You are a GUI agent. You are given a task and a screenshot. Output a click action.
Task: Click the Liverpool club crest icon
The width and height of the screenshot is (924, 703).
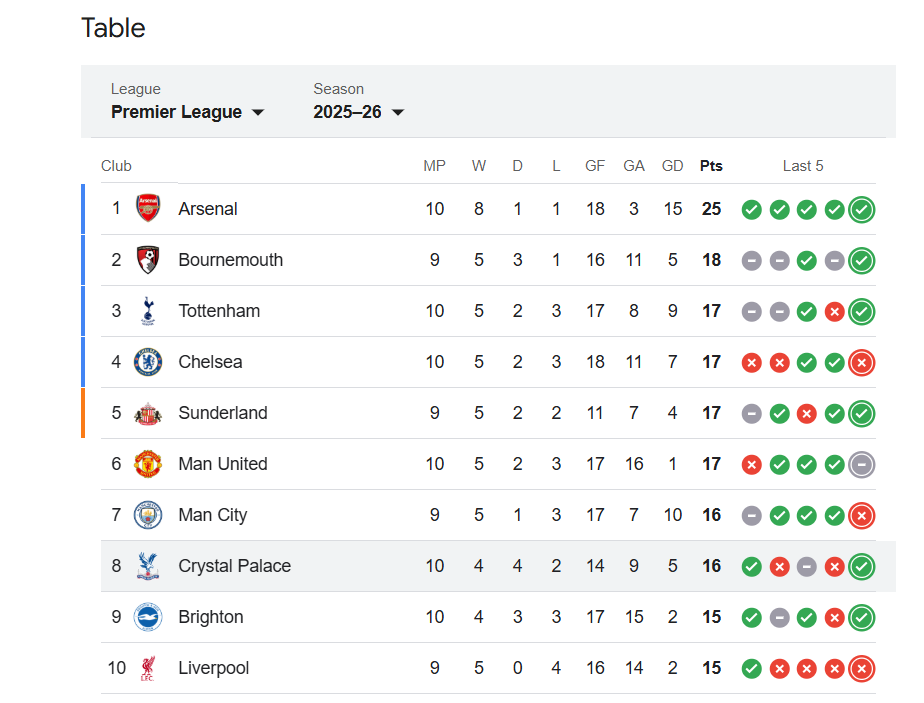coord(148,668)
